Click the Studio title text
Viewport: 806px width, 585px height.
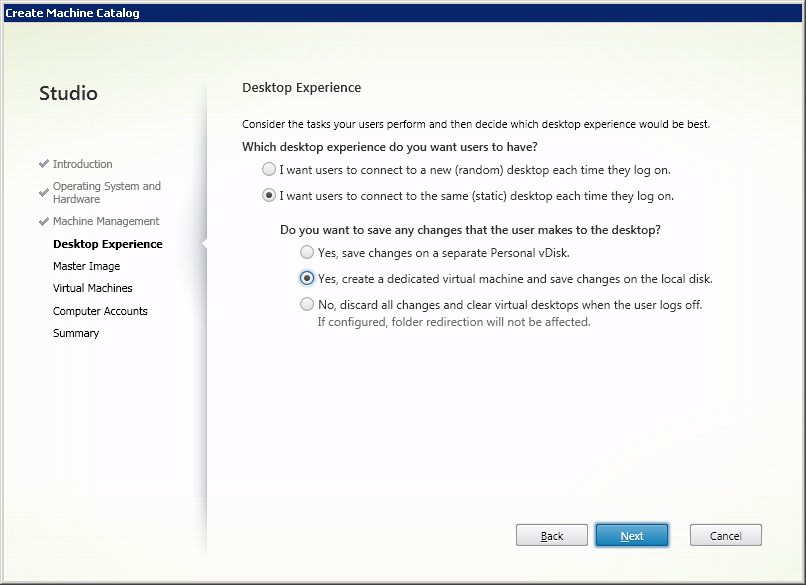[x=68, y=94]
